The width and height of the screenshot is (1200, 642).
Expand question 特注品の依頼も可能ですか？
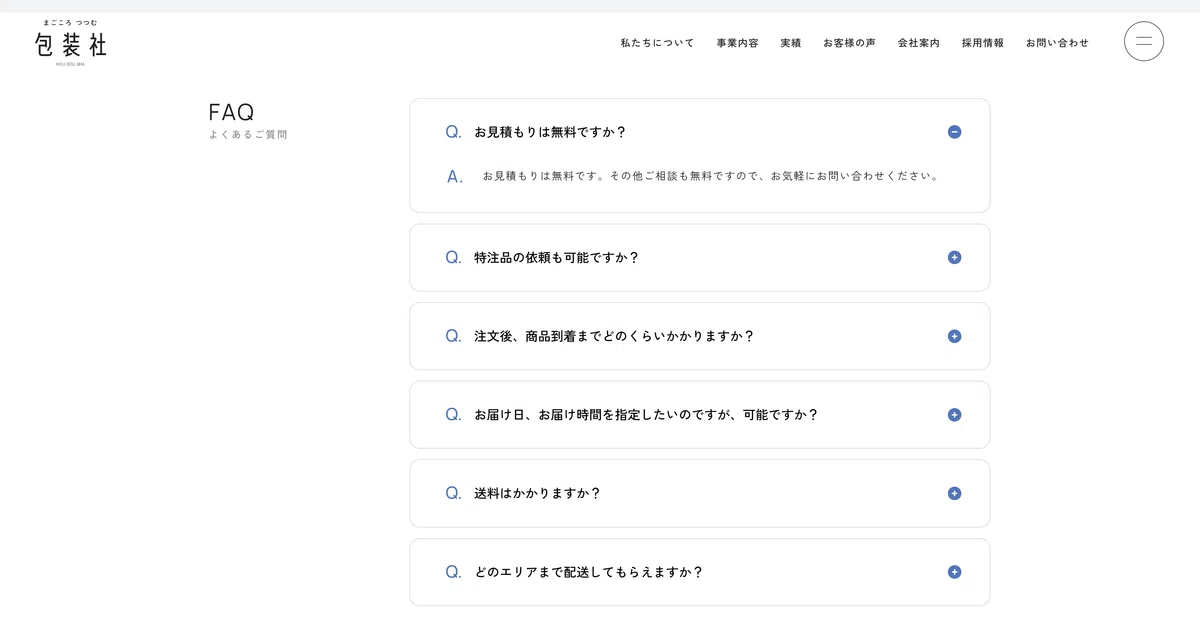click(700, 257)
